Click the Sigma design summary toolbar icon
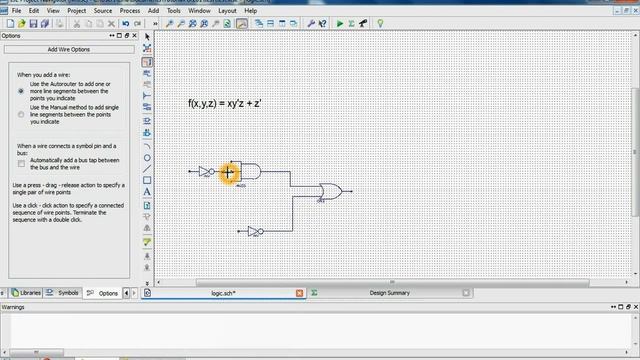Viewport: 640px width, 360px height. tap(351, 24)
